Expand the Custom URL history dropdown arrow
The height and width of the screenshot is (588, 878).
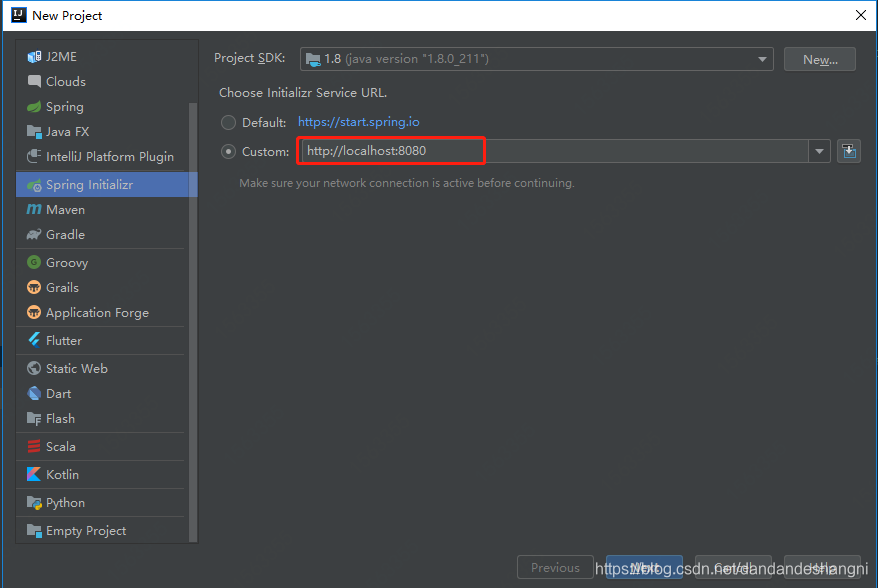pyautogui.click(x=819, y=151)
